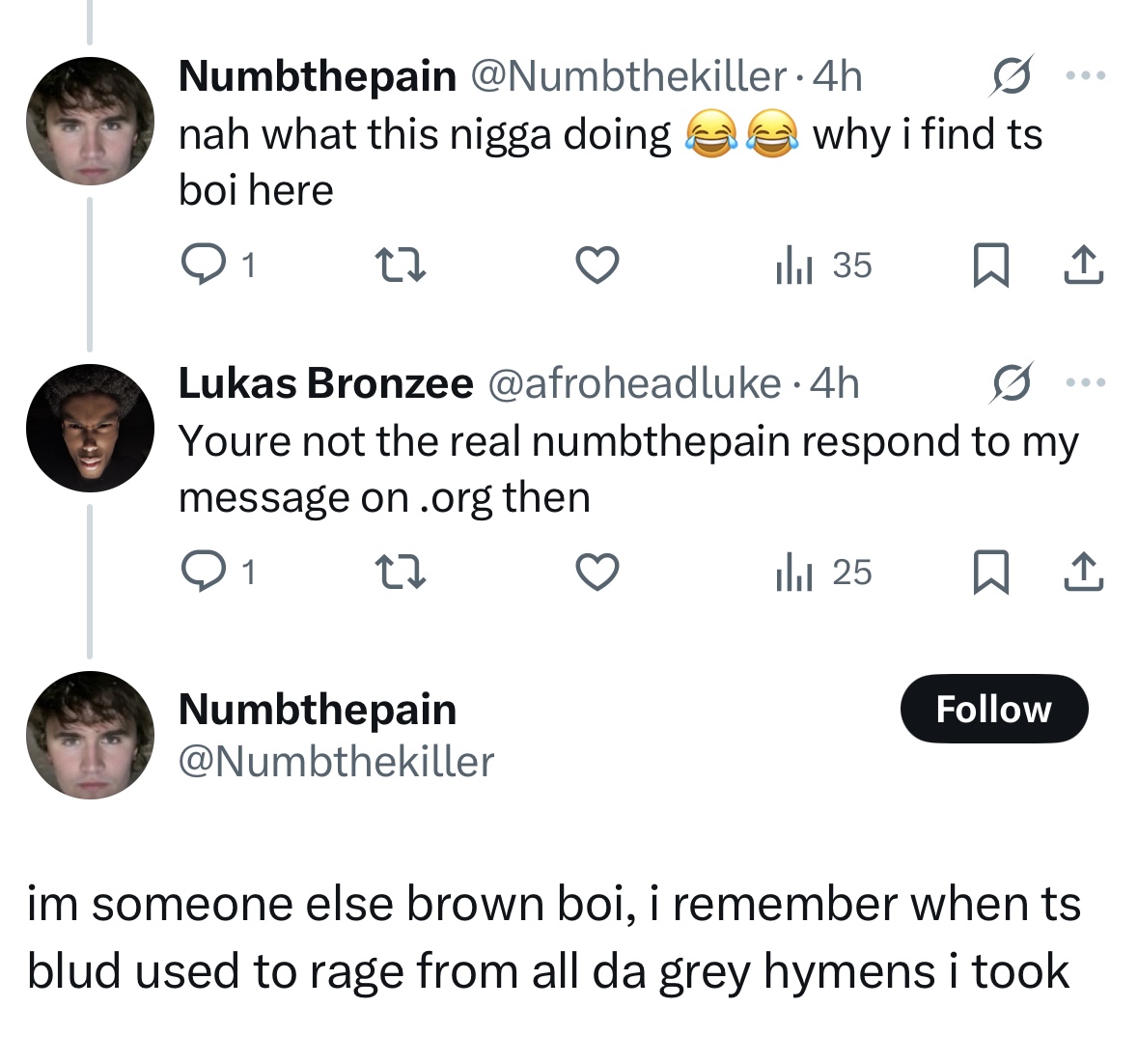The width and height of the screenshot is (1138, 1064).
Task: Open the @afroheadluke profile handle
Action: tap(634, 383)
